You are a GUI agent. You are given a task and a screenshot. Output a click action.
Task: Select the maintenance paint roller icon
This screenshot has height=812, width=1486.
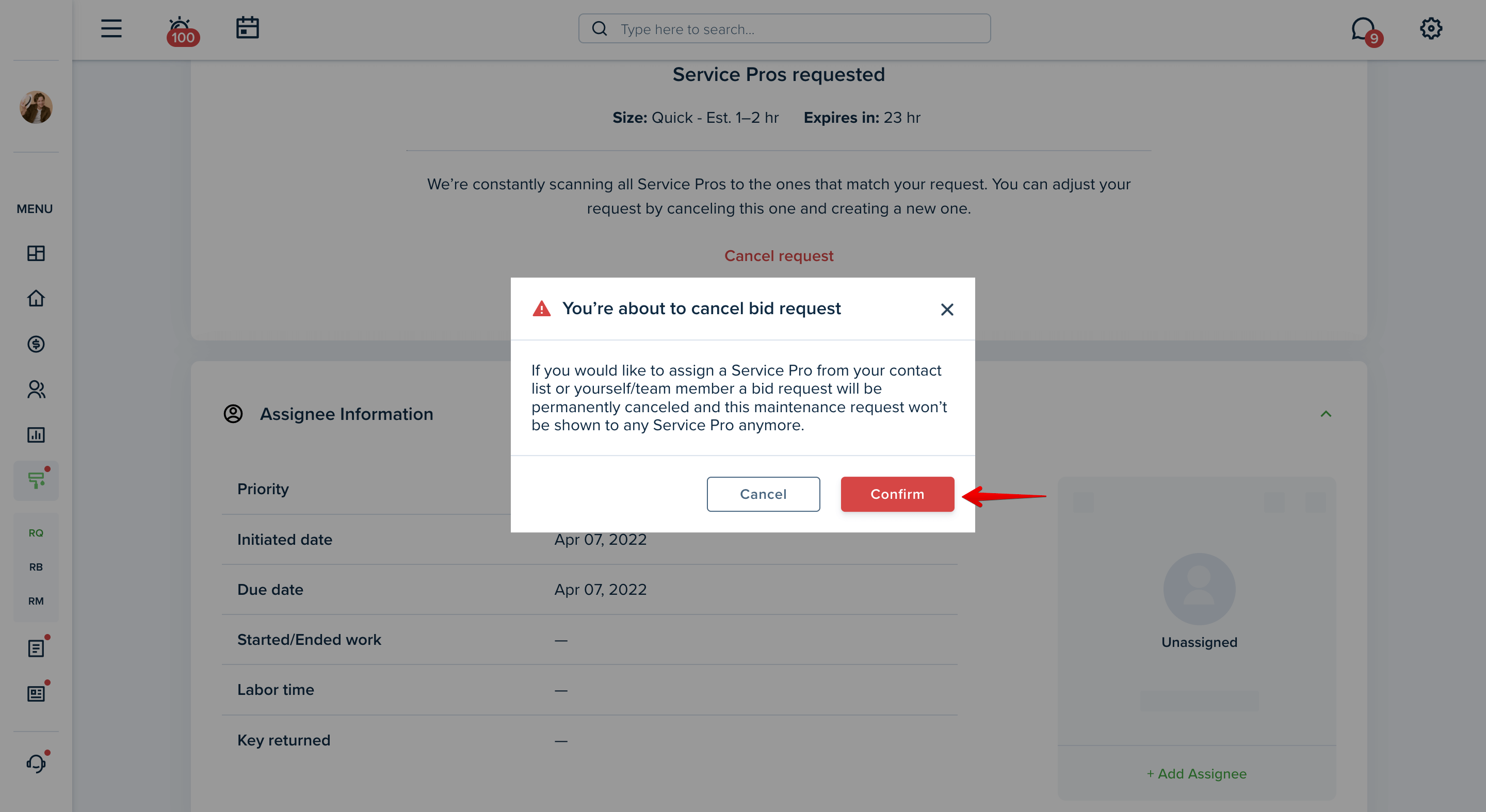[36, 480]
